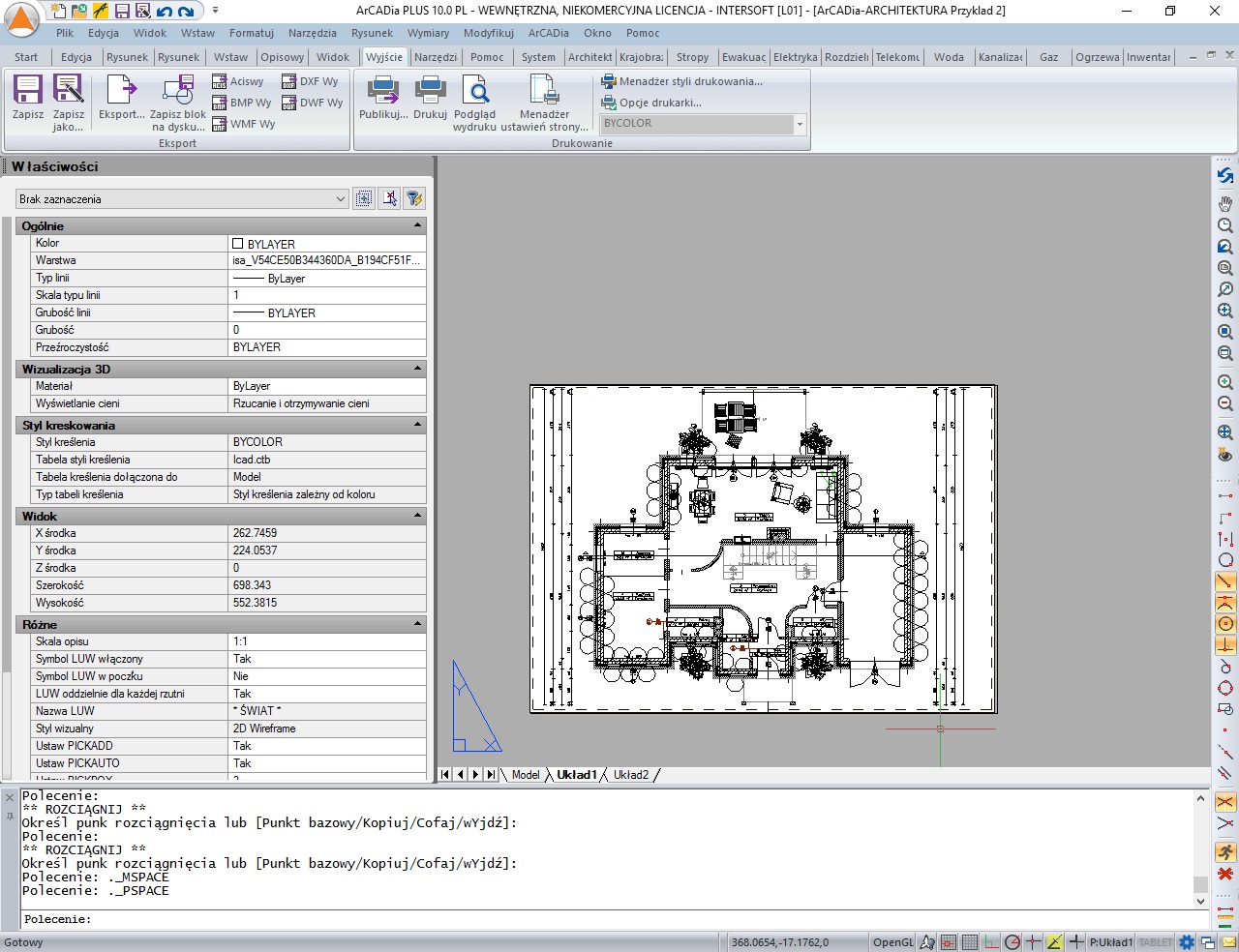Toggle the grid display icon in status bar

[970, 942]
